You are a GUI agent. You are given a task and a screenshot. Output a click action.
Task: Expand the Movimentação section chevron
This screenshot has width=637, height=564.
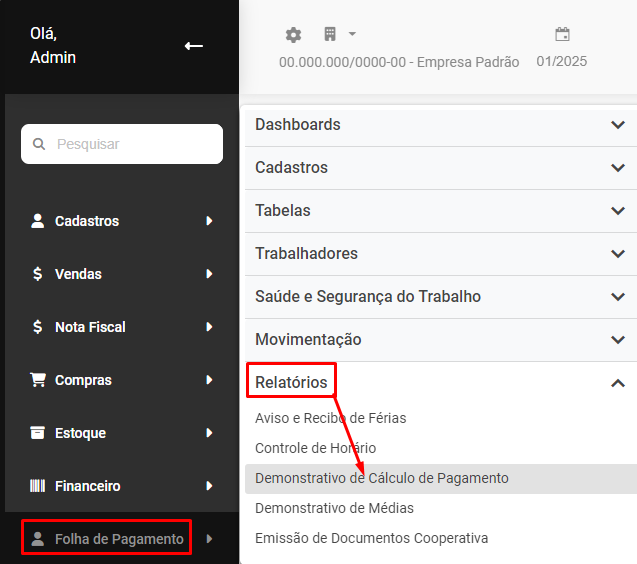point(618,340)
